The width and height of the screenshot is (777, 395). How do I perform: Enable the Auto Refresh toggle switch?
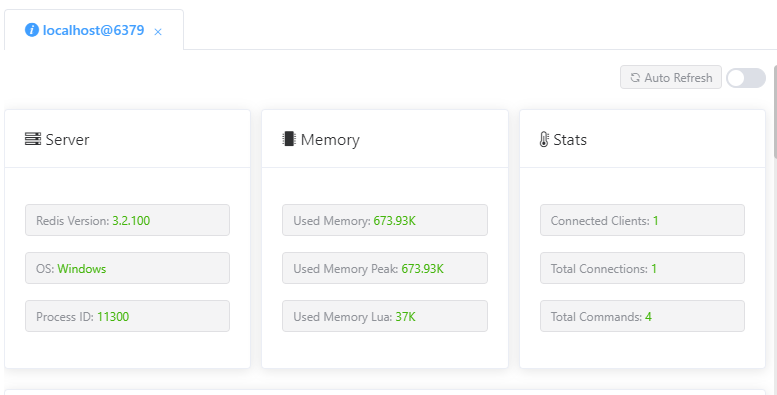(746, 78)
